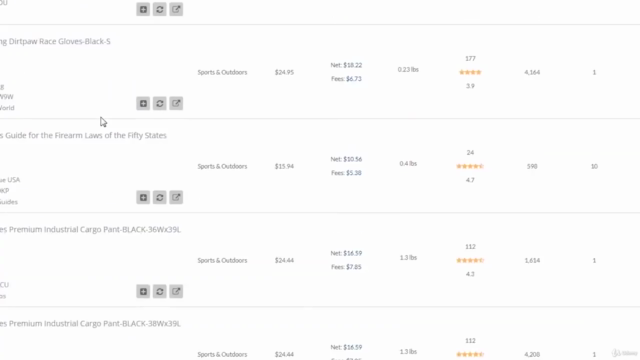Click the plus icon in the Firearm Laws Guide row
Image resolution: width=640 pixels, height=360 pixels.
(143, 198)
